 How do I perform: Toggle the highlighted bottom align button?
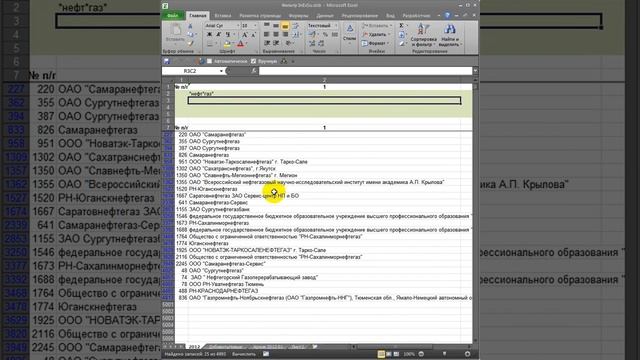[x=285, y=26]
